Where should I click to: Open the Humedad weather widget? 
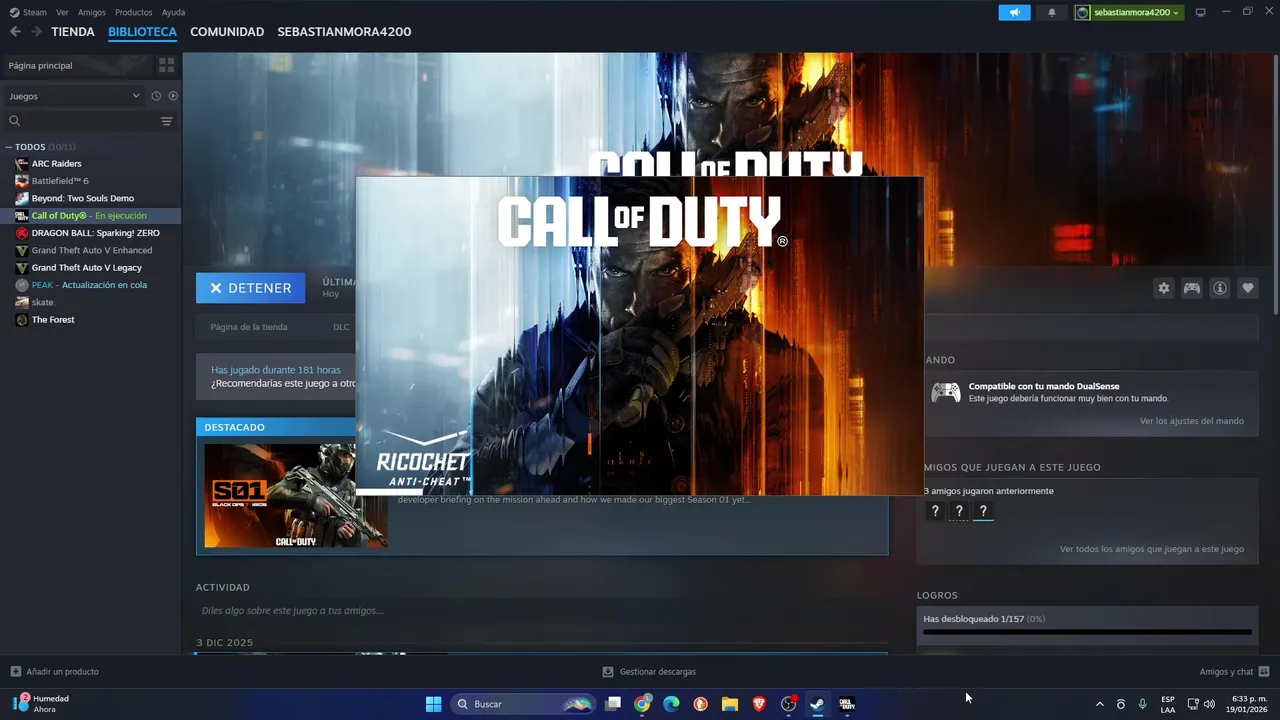(x=42, y=704)
